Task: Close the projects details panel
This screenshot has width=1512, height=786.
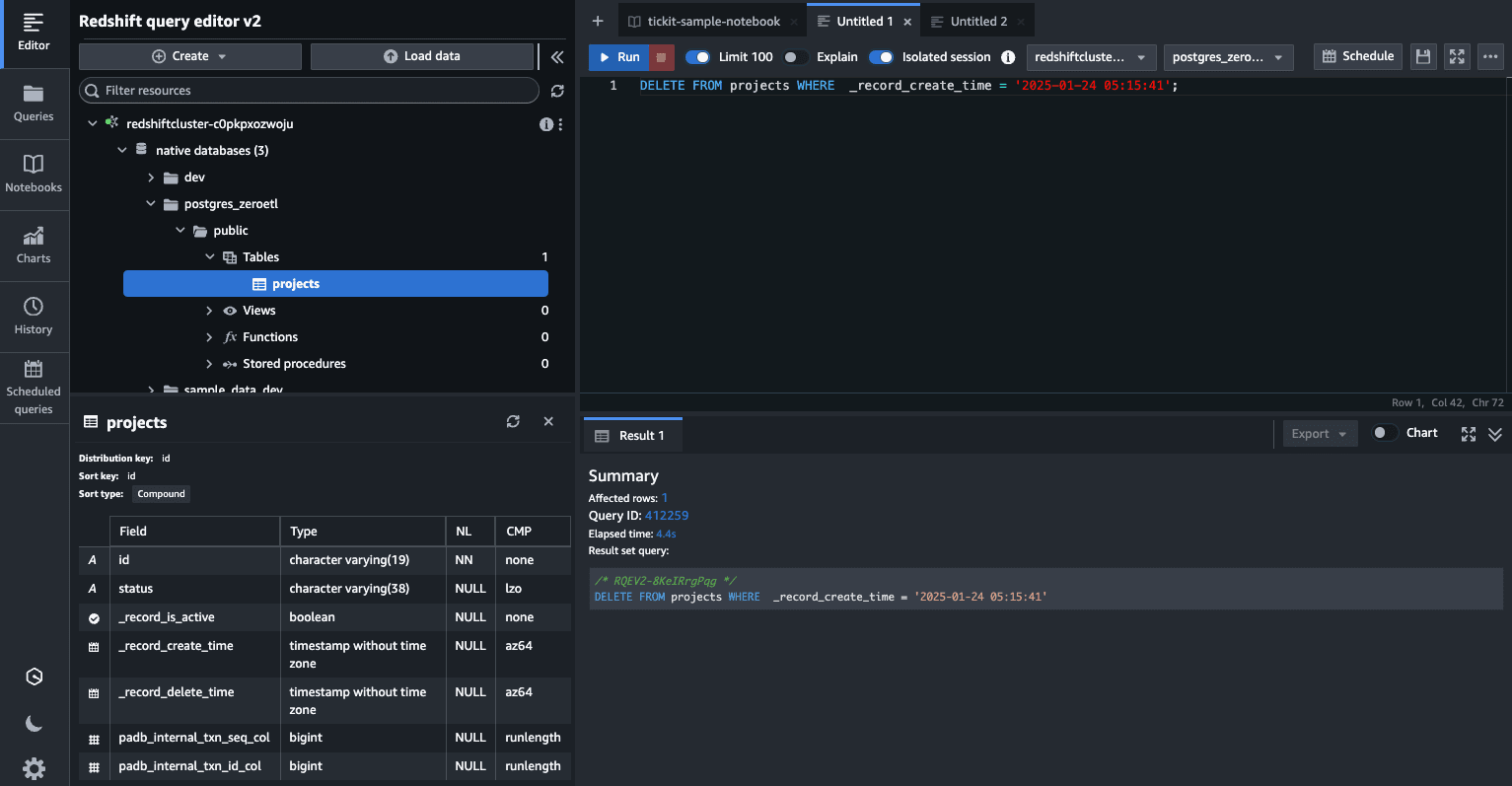Action: point(548,421)
